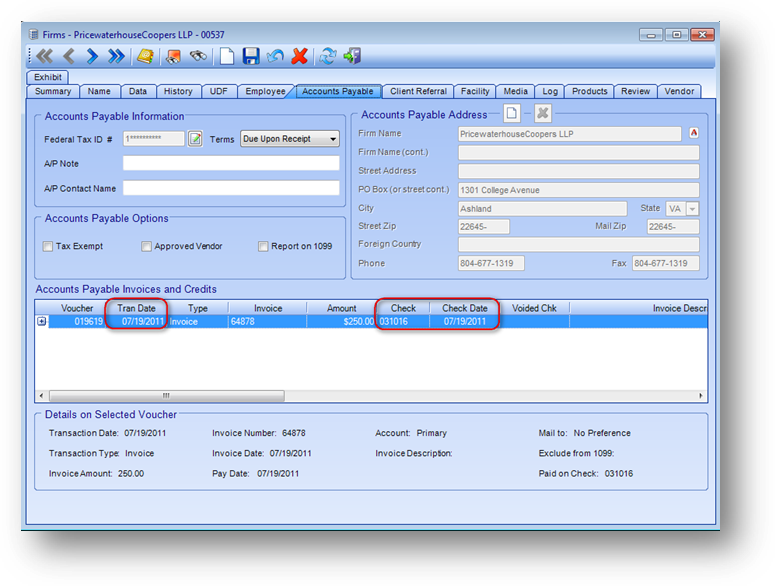Enable the Report on 1099 checkbox
The image size is (775, 586).
[x=263, y=246]
